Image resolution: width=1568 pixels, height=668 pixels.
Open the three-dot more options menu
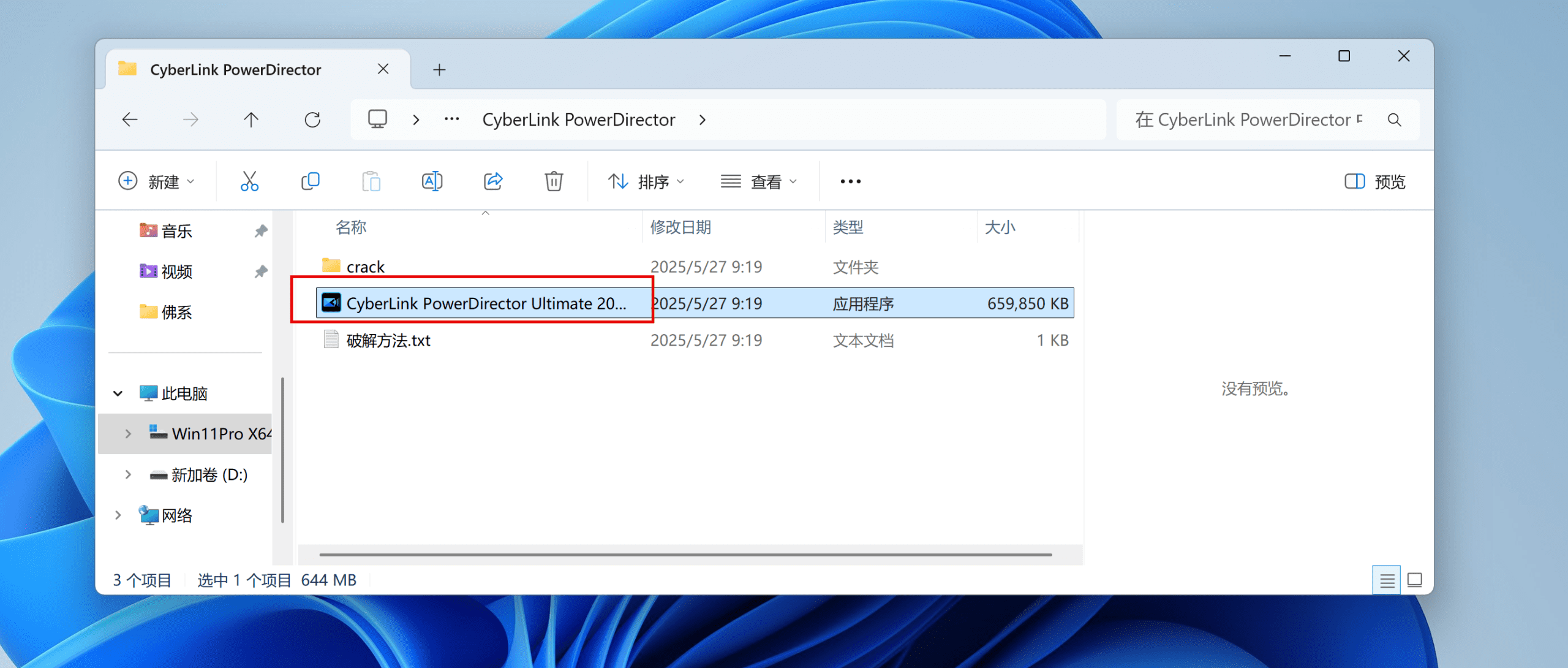[850, 181]
